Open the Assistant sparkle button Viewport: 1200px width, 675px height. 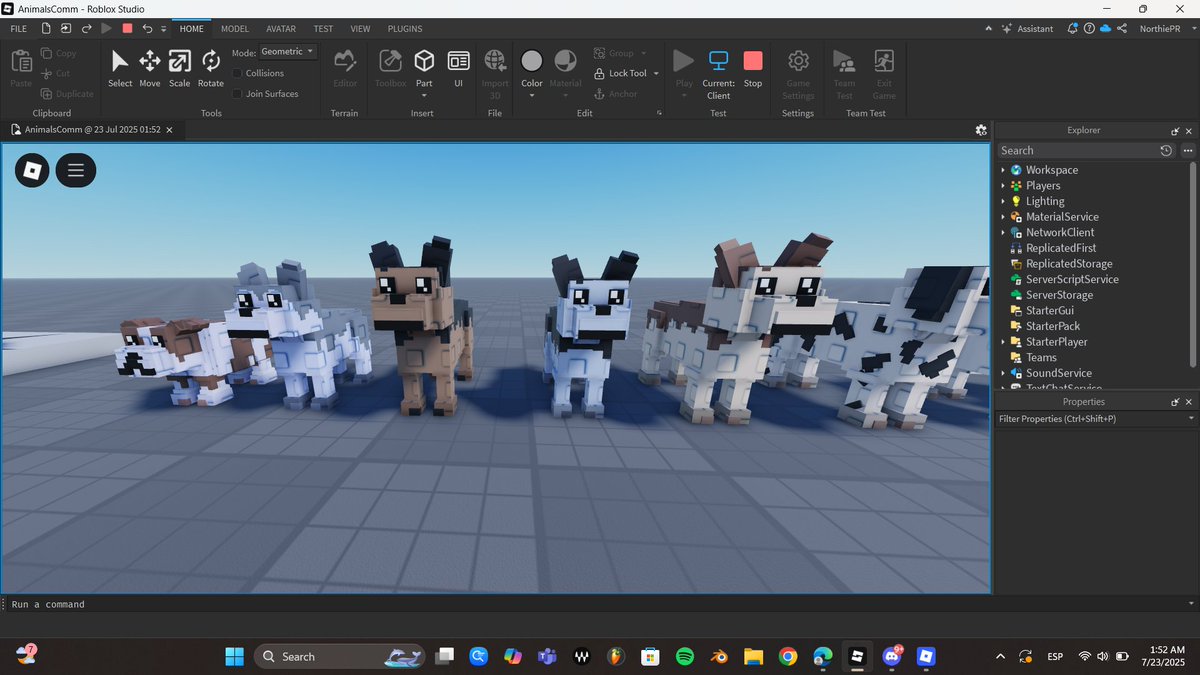1028,29
